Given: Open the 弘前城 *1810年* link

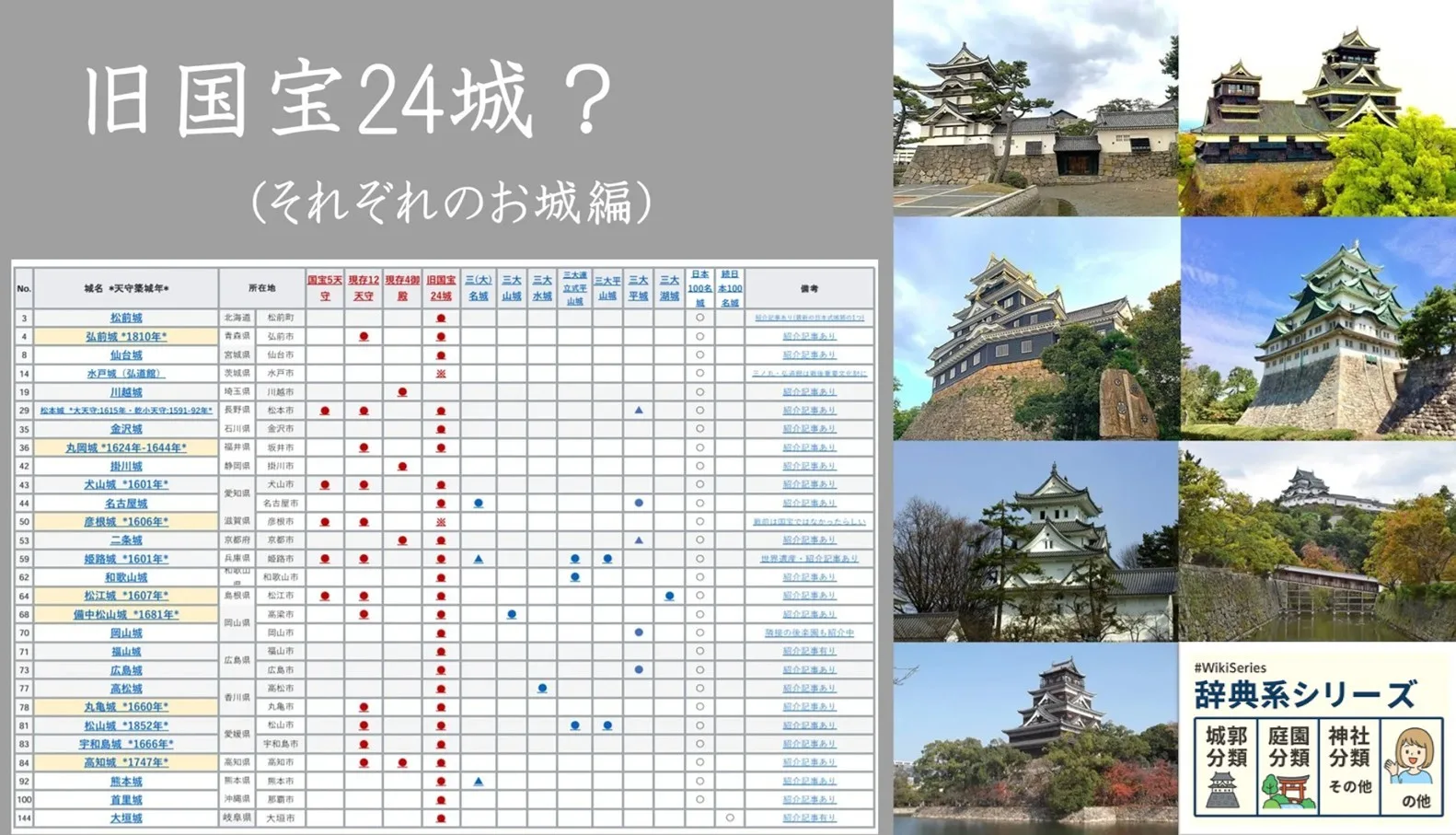Looking at the screenshot, I should pyautogui.click(x=126, y=336).
